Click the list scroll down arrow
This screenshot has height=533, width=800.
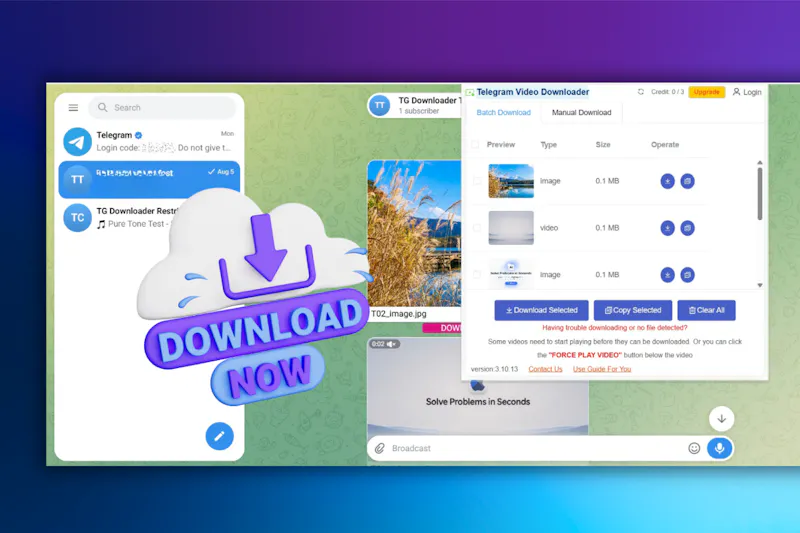(x=760, y=285)
